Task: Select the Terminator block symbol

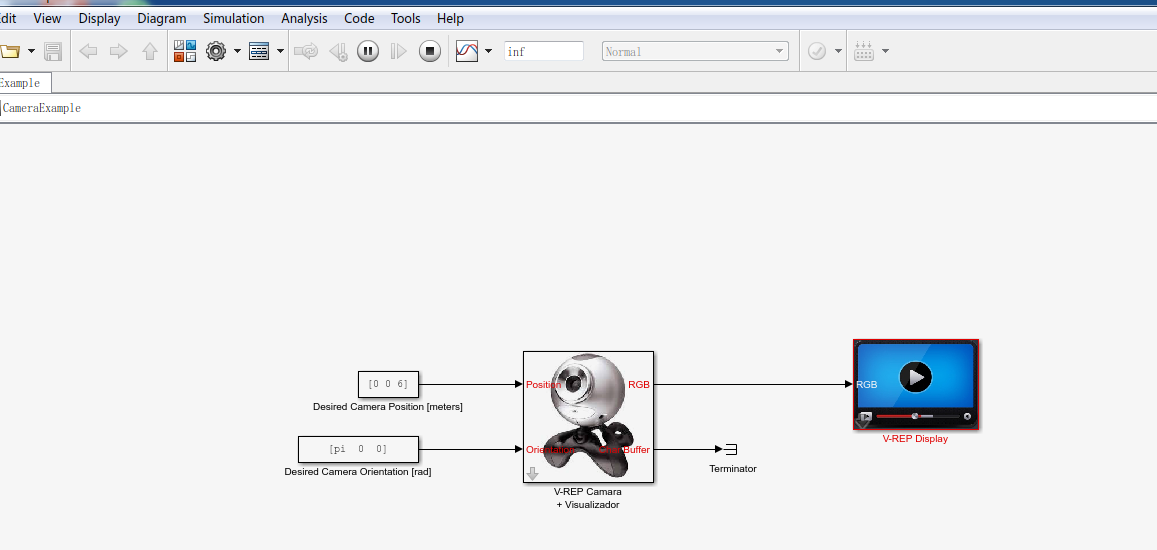Action: pos(731,449)
